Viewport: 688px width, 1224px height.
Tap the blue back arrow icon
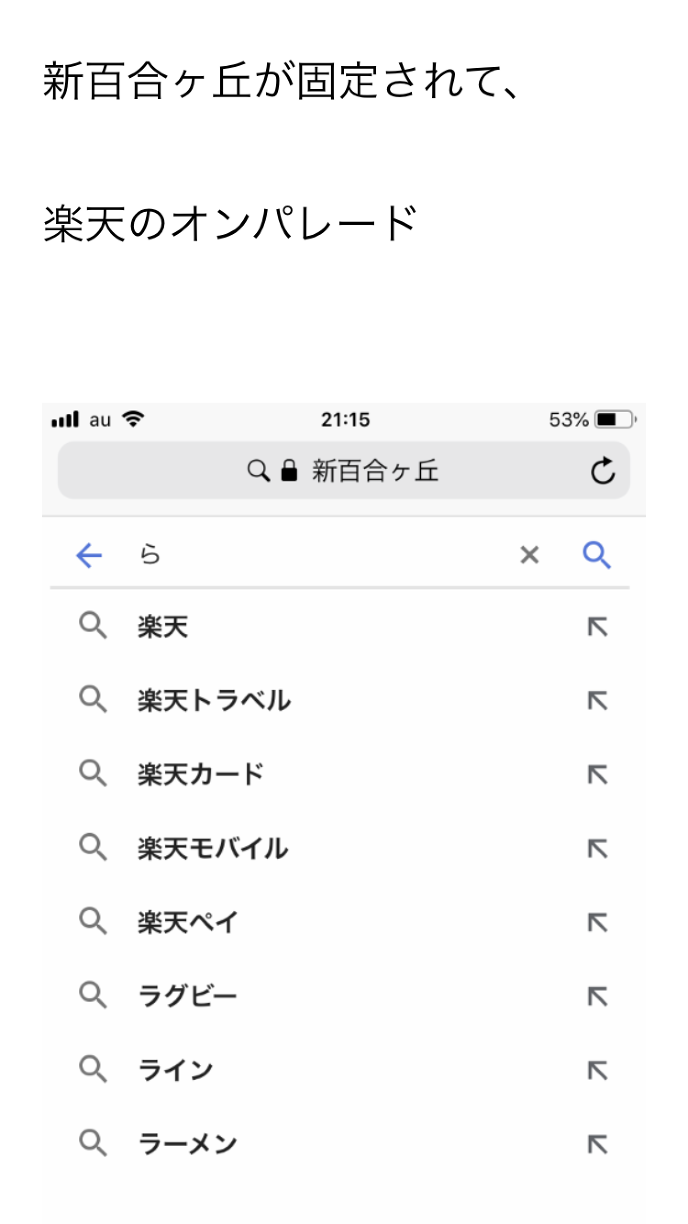pos(89,556)
